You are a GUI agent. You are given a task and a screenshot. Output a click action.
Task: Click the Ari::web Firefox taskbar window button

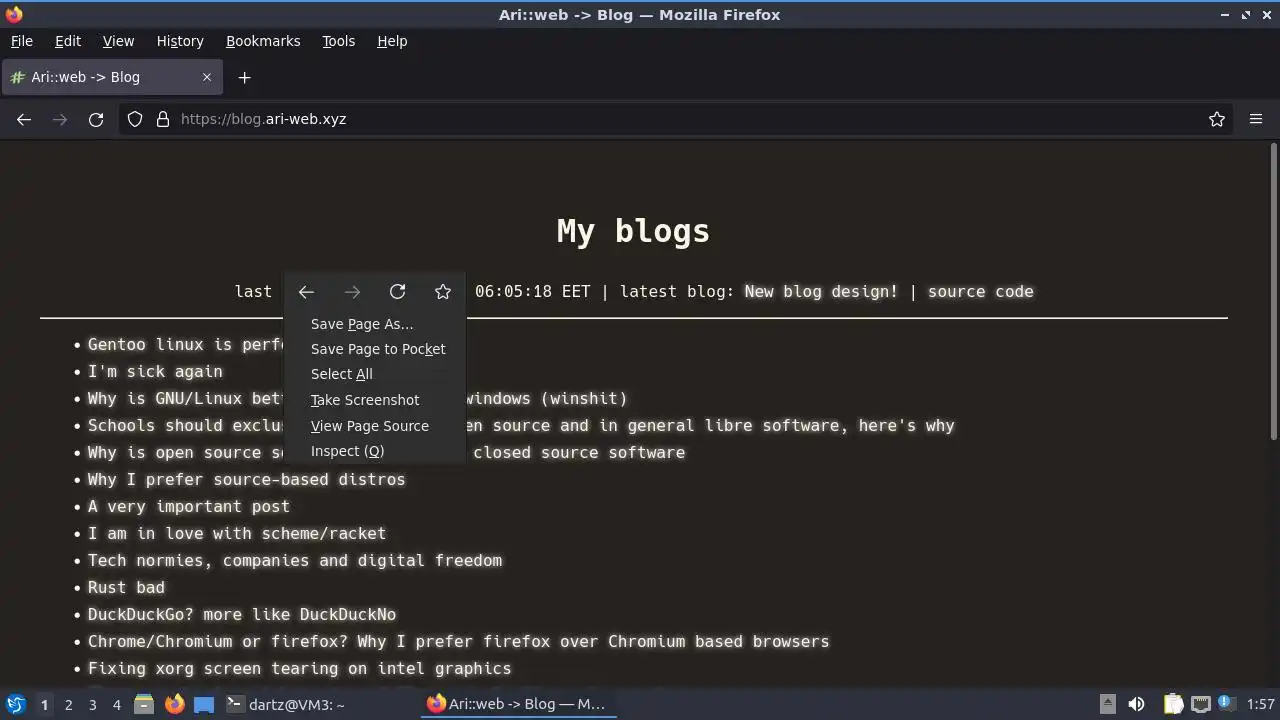(x=520, y=704)
